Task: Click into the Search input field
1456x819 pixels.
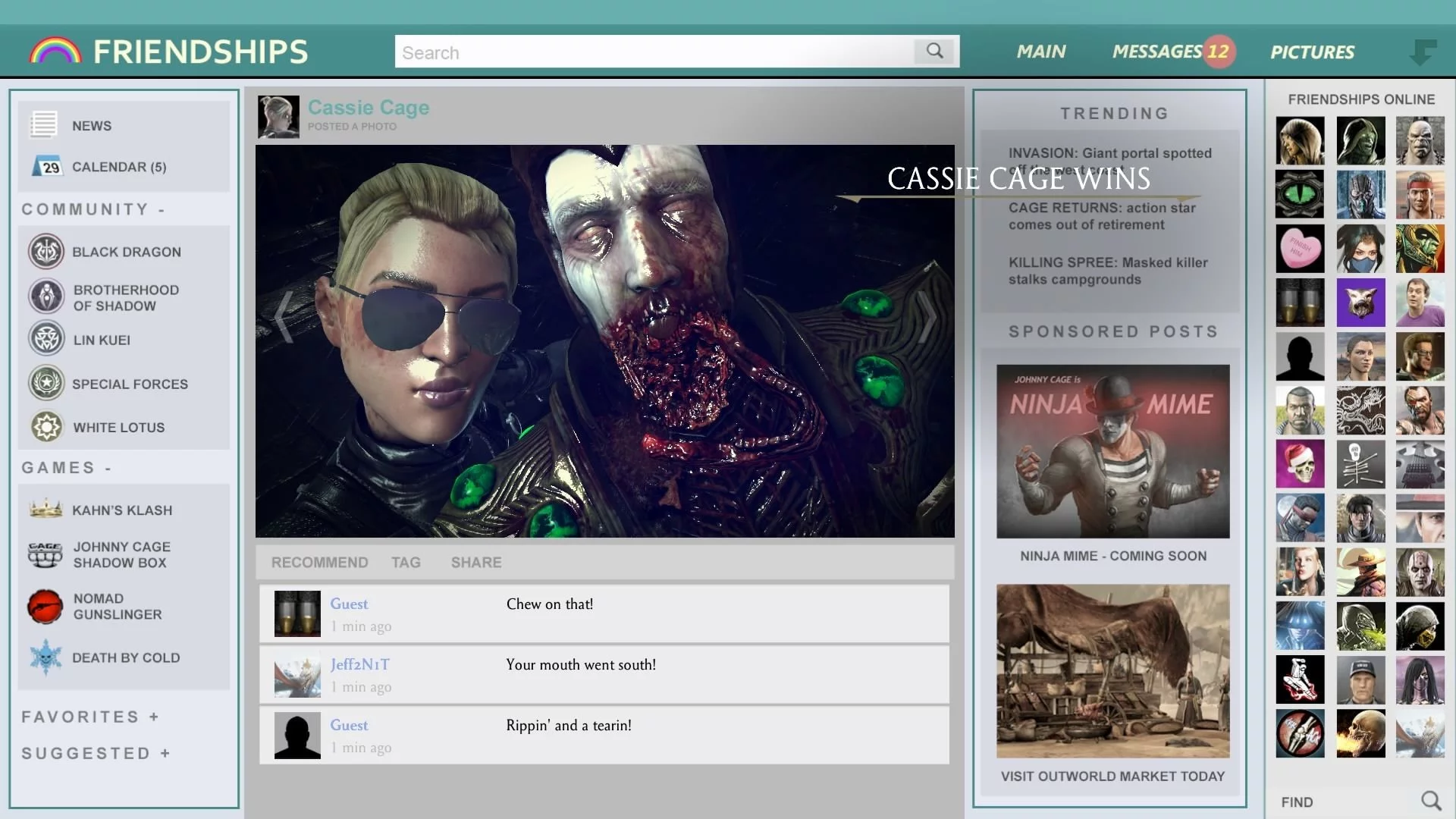Action: (654, 52)
